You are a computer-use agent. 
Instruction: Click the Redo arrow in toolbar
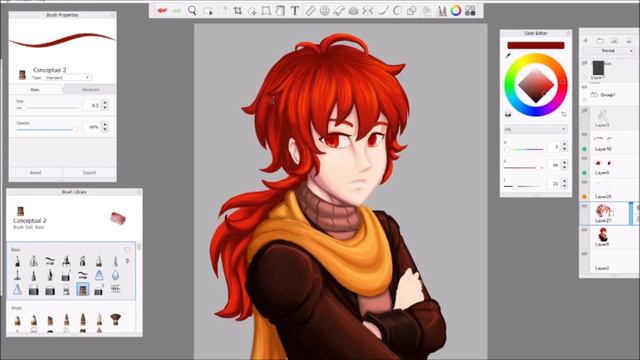[177, 11]
